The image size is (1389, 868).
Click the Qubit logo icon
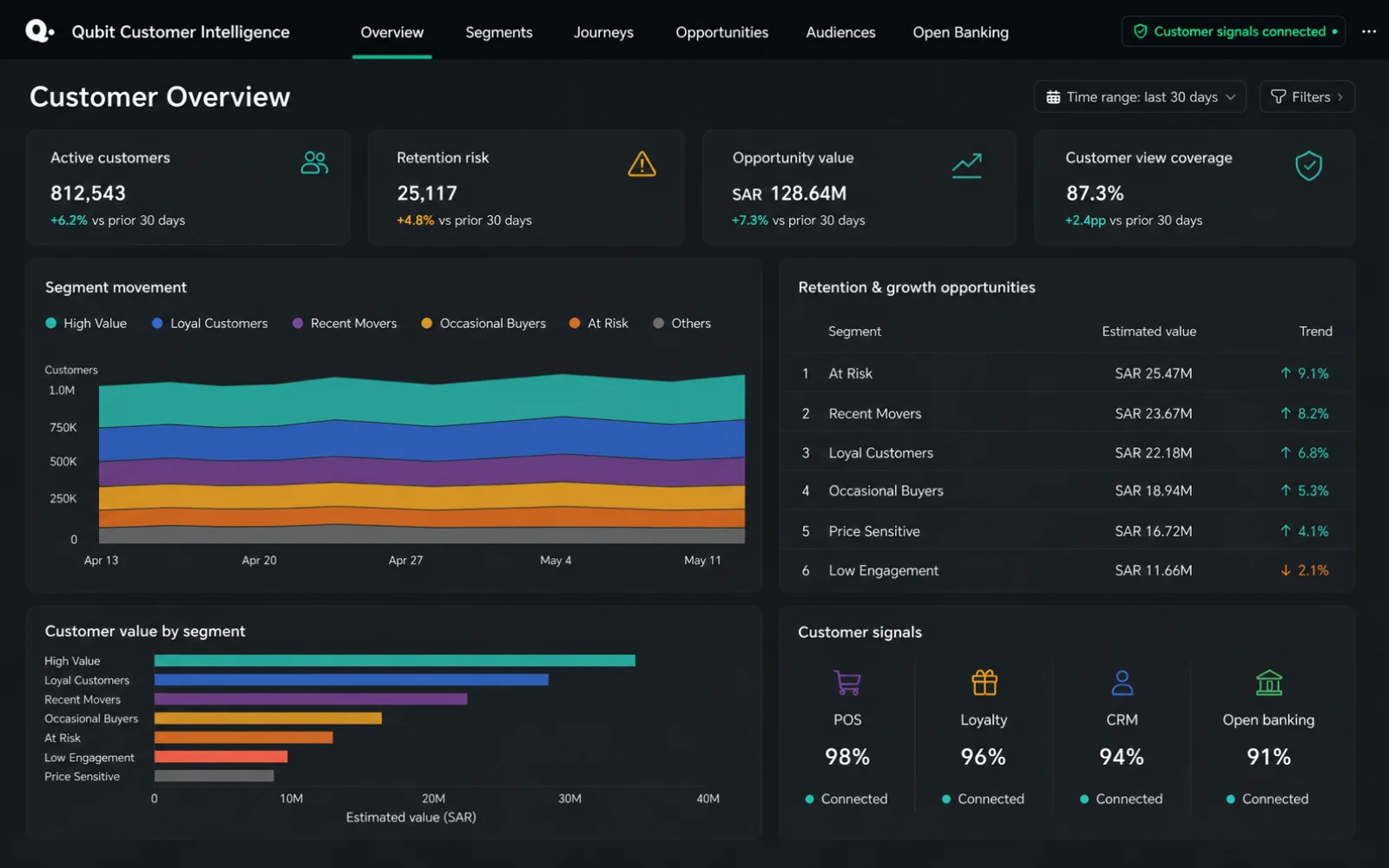40,31
